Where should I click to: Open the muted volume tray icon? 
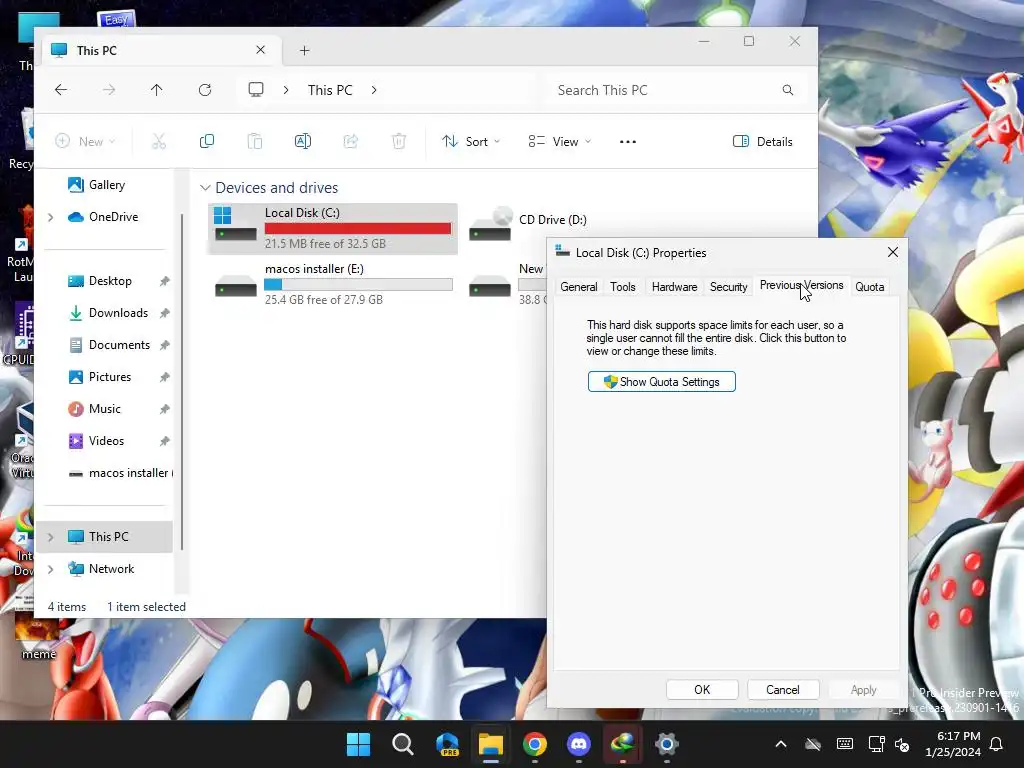903,744
